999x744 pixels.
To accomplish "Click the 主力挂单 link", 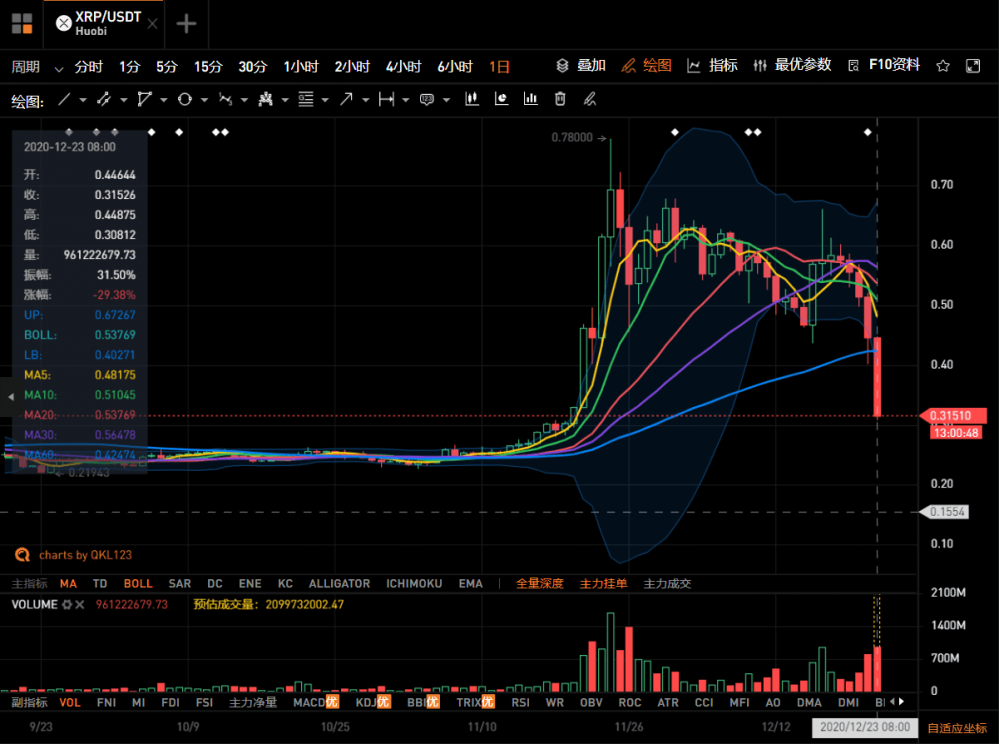I will click(x=603, y=583).
